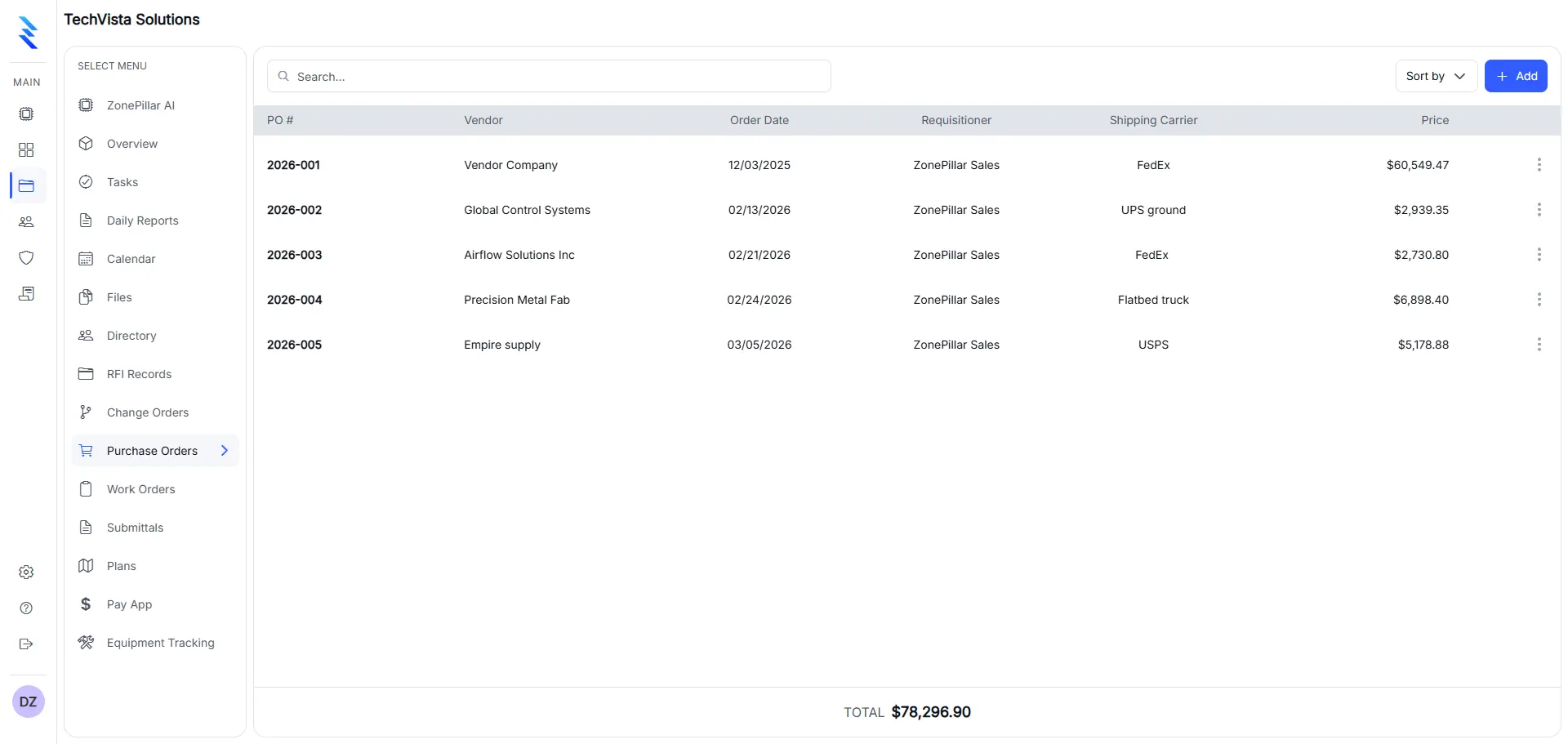The image size is (1568, 744).
Task: Select the team members icon in left rail
Action: tap(26, 221)
